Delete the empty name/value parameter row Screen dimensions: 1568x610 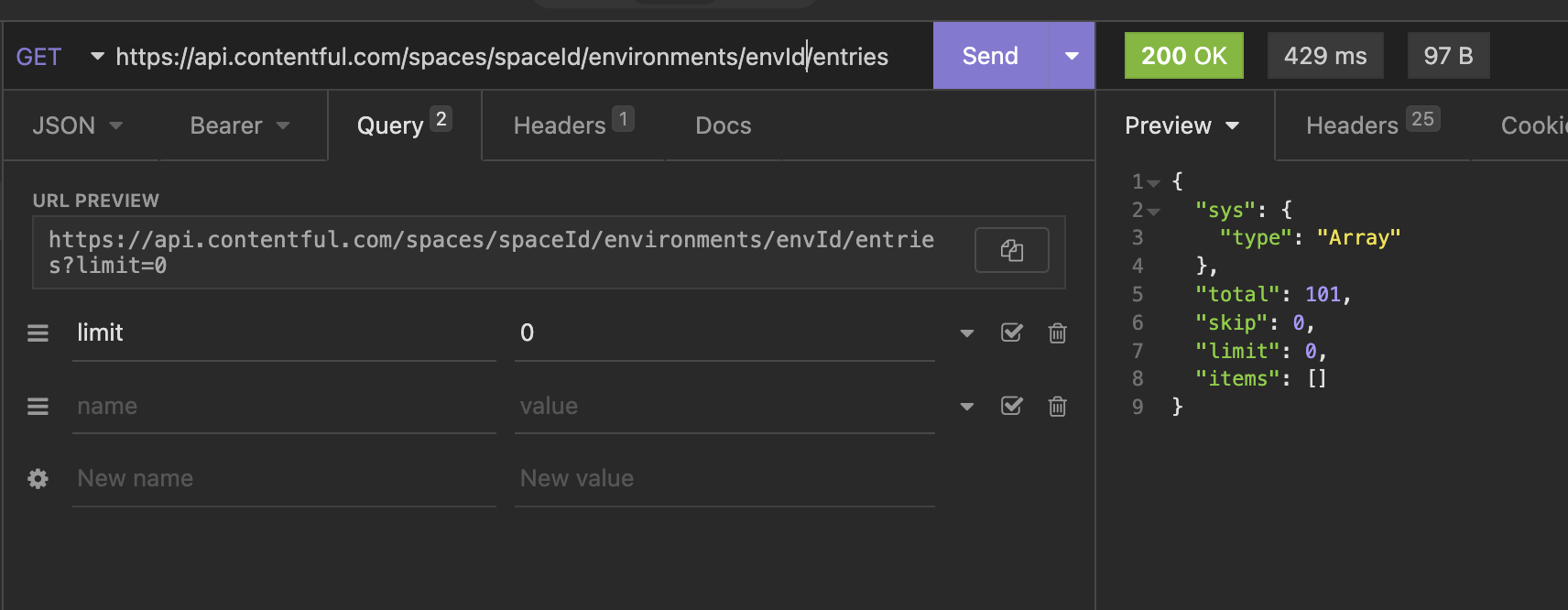pyautogui.click(x=1057, y=406)
